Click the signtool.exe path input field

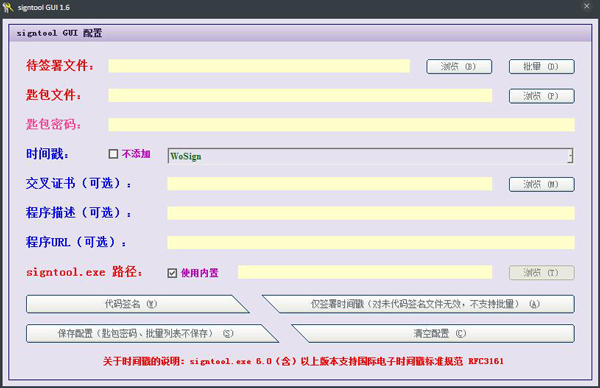365,272
